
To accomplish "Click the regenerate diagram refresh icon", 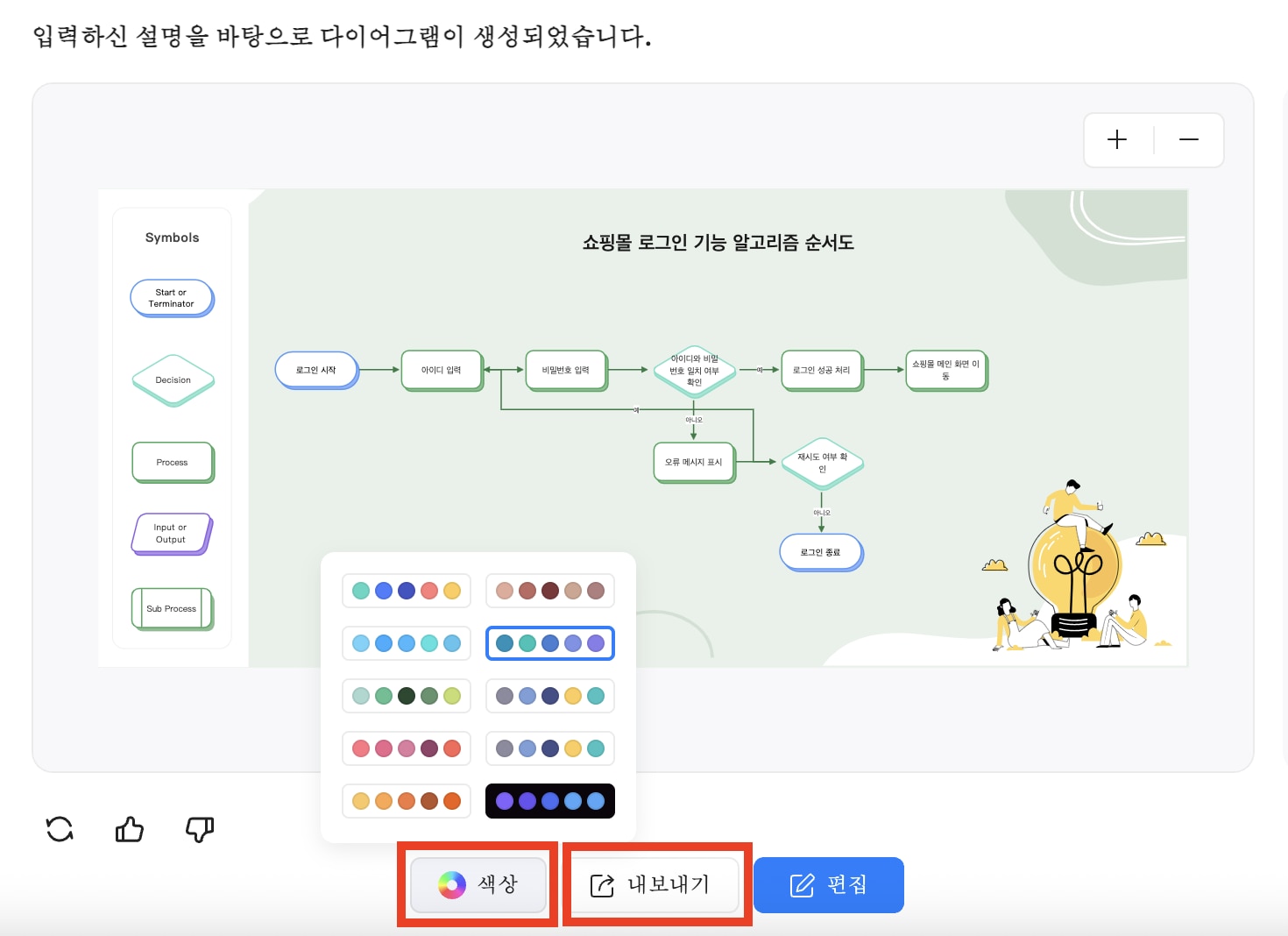I will click(x=60, y=829).
